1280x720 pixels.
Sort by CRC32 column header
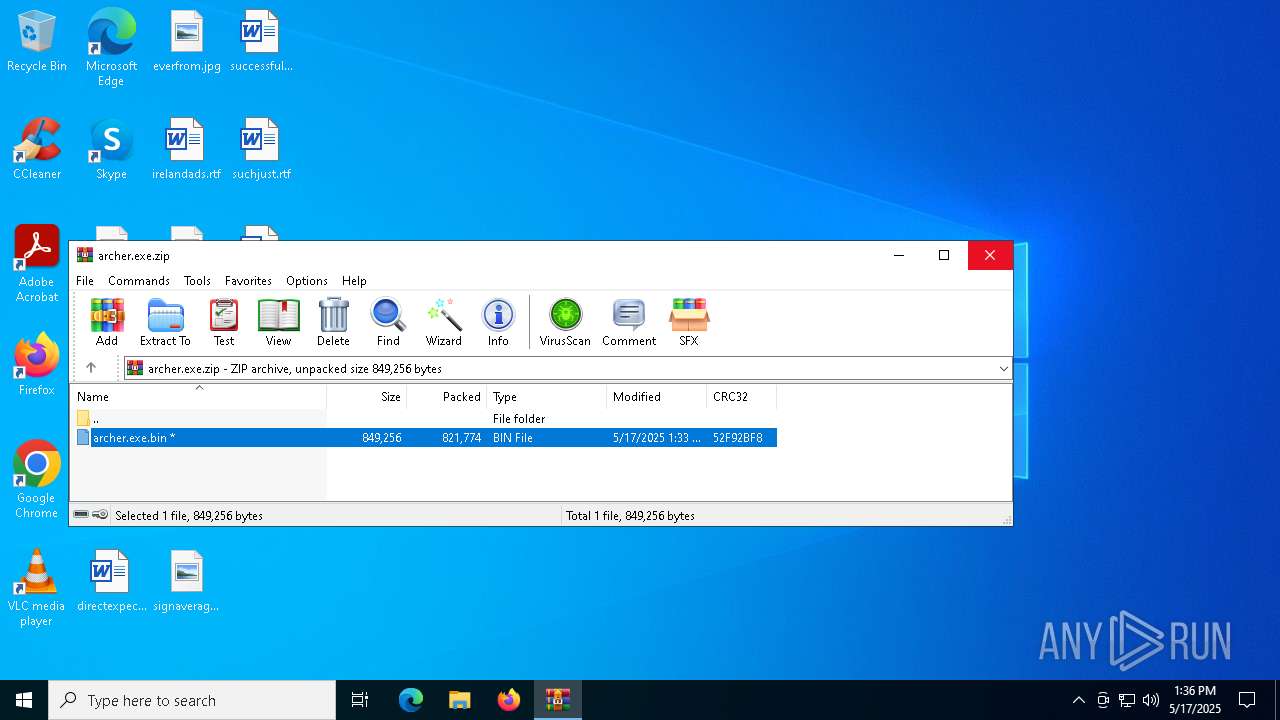(x=741, y=397)
